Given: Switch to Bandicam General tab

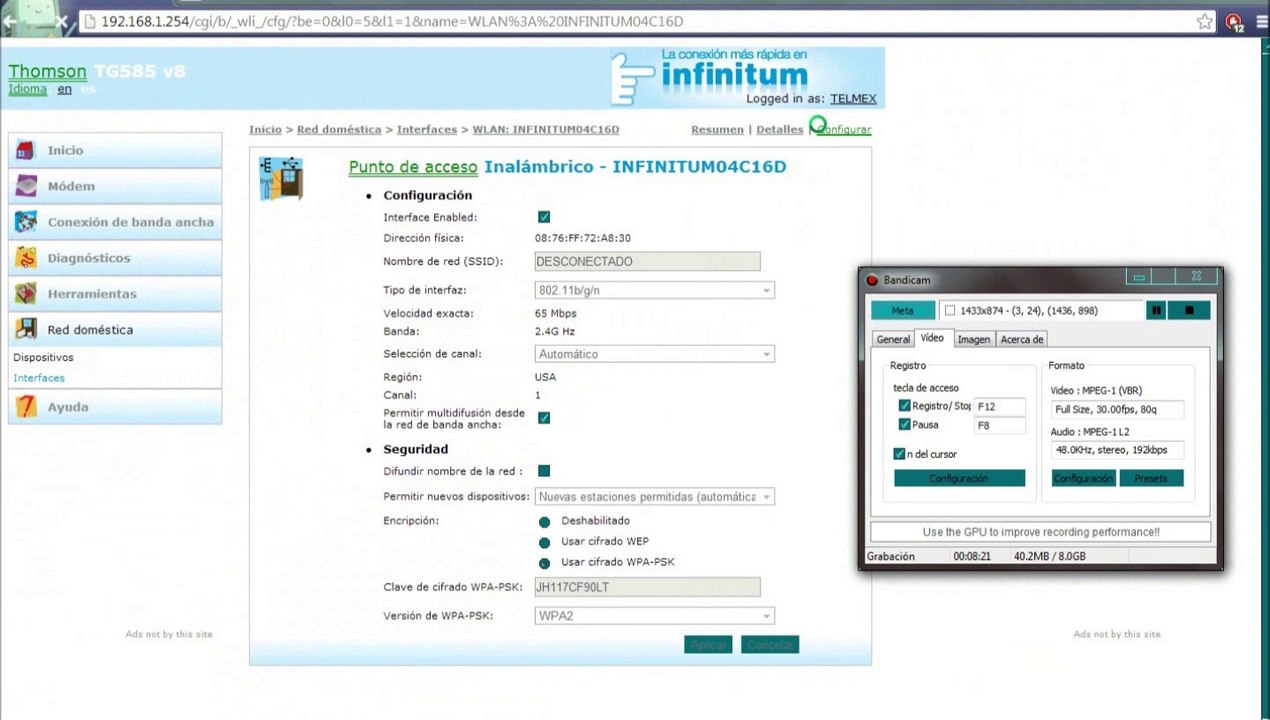Looking at the screenshot, I should 893,339.
